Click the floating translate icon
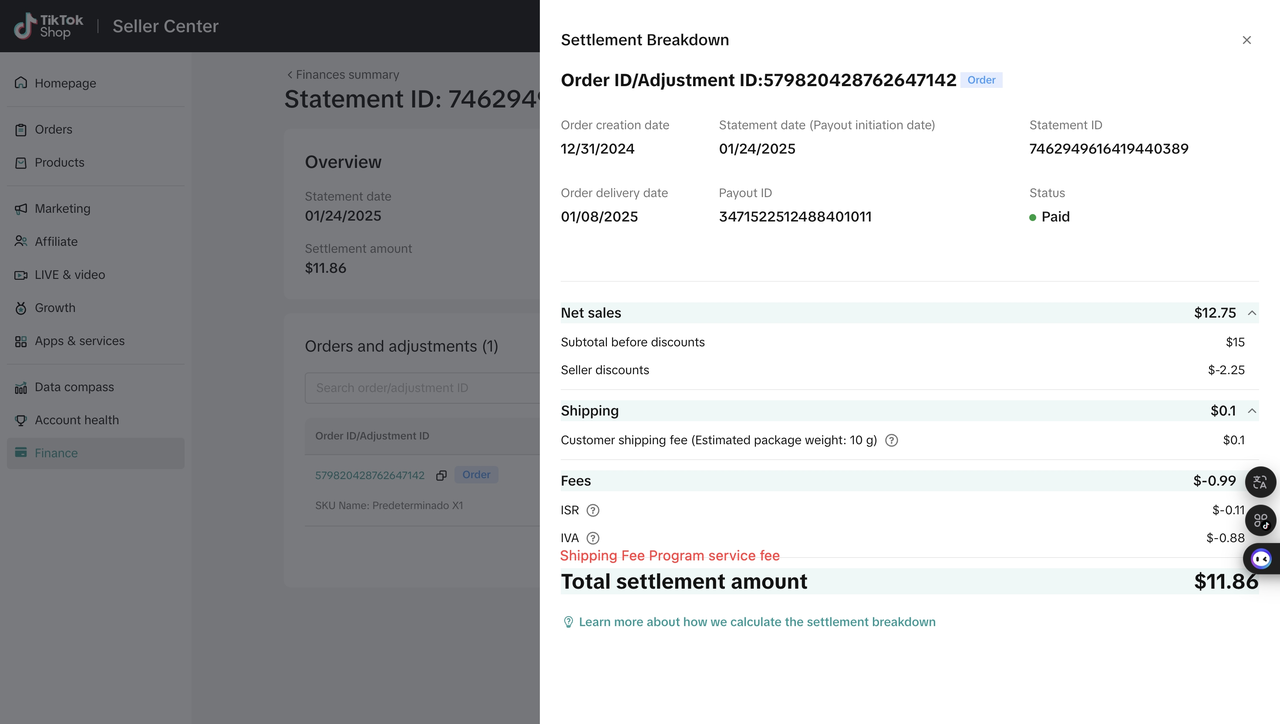The image size is (1280, 724). 1260,482
